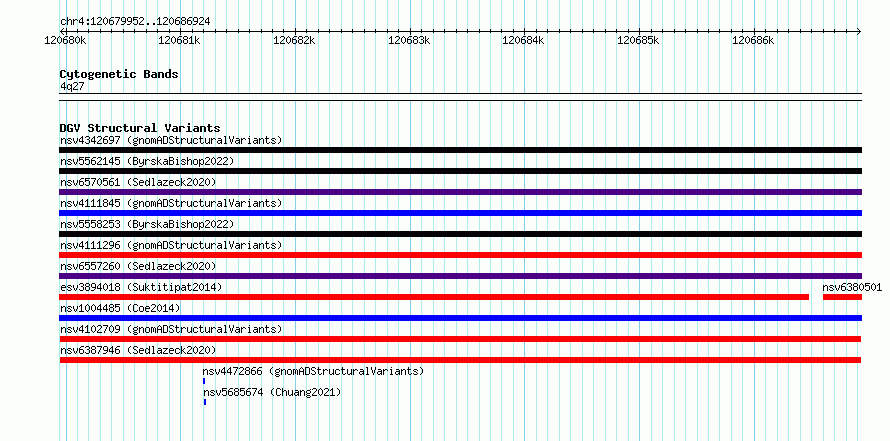Select the small blue nsv4472866 marker
Image resolution: width=890 pixels, height=441 pixels.
pos(204,381)
